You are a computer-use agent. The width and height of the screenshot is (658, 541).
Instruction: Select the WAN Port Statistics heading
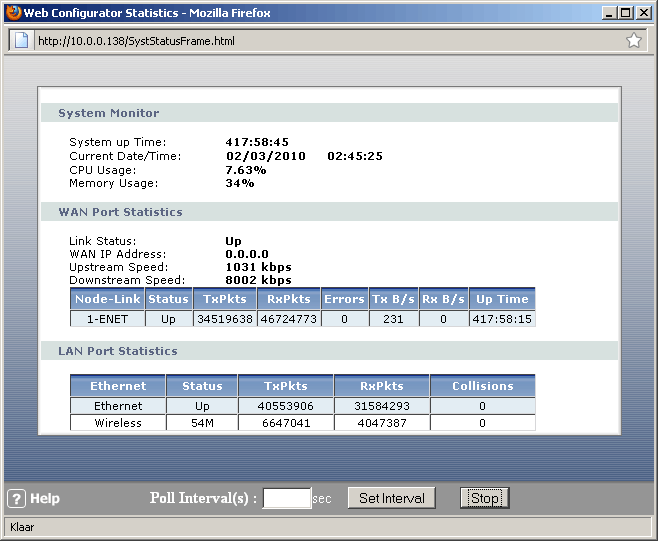[x=120, y=212]
